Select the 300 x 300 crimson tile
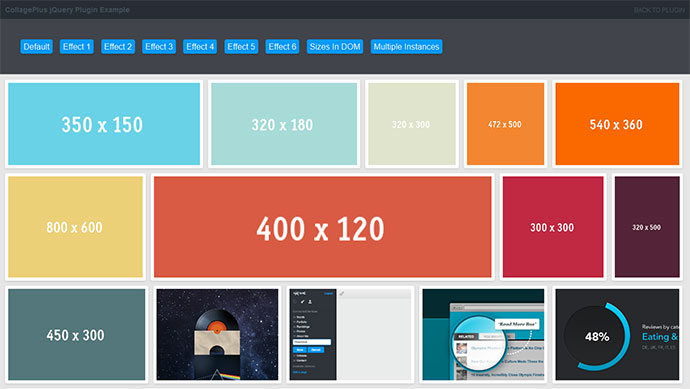Viewport: 690px width, 389px height. tap(553, 227)
